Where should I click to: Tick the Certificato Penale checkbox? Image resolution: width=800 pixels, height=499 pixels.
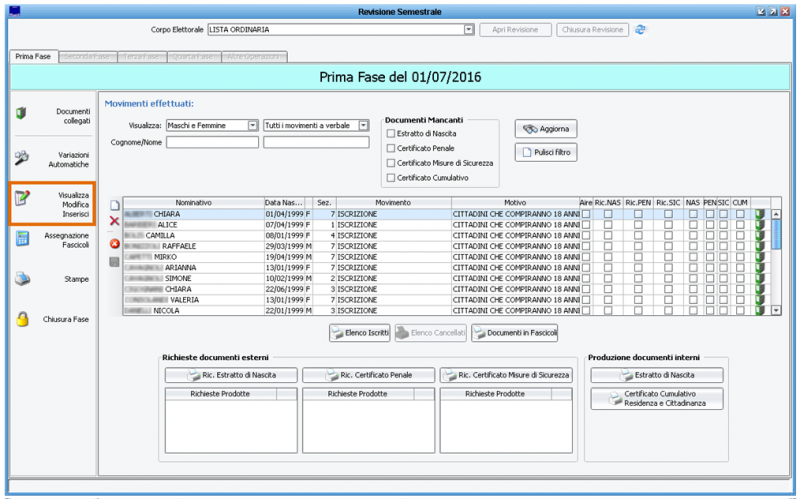[x=390, y=148]
